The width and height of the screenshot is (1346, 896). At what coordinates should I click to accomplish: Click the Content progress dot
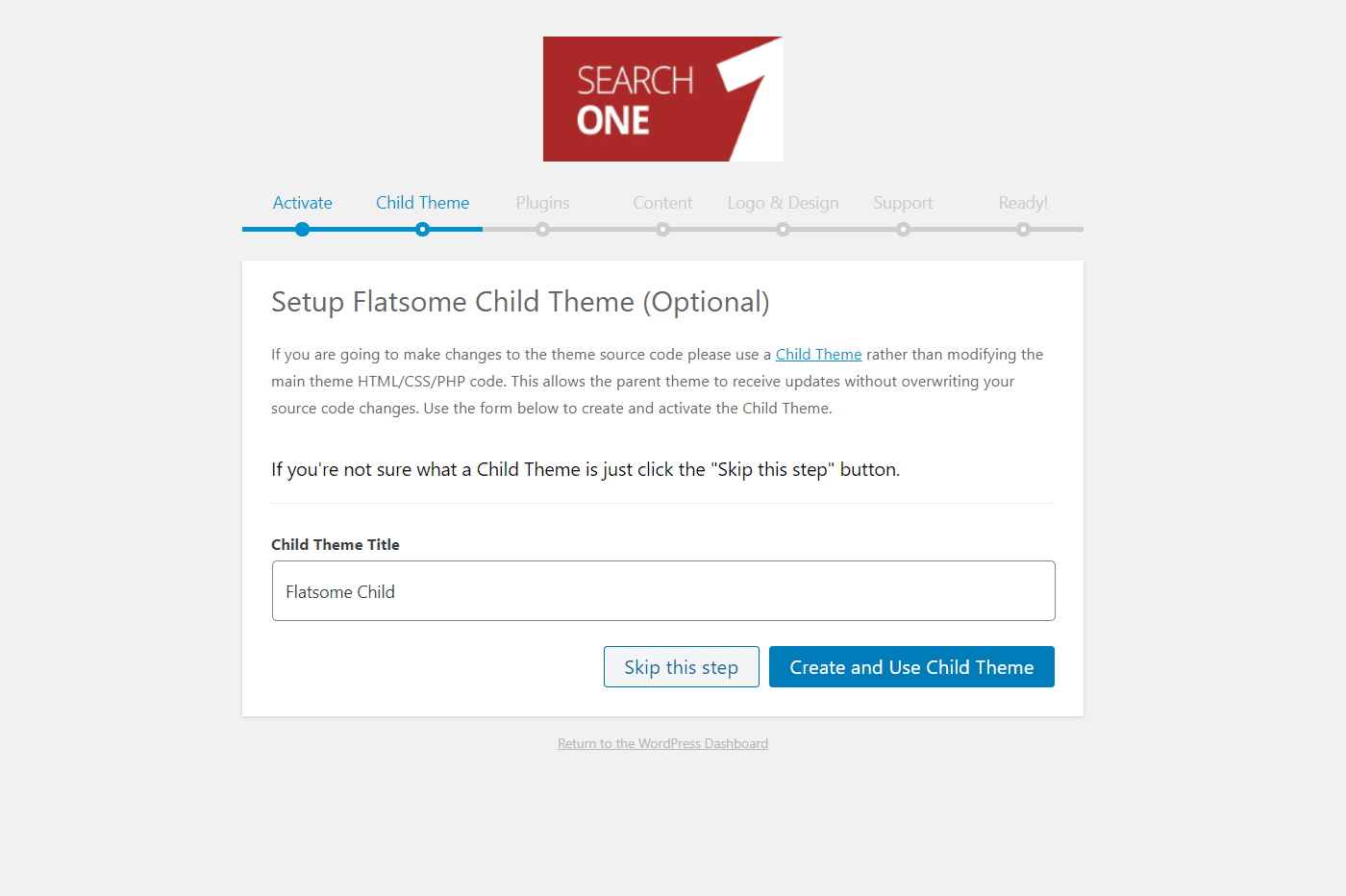[662, 229]
